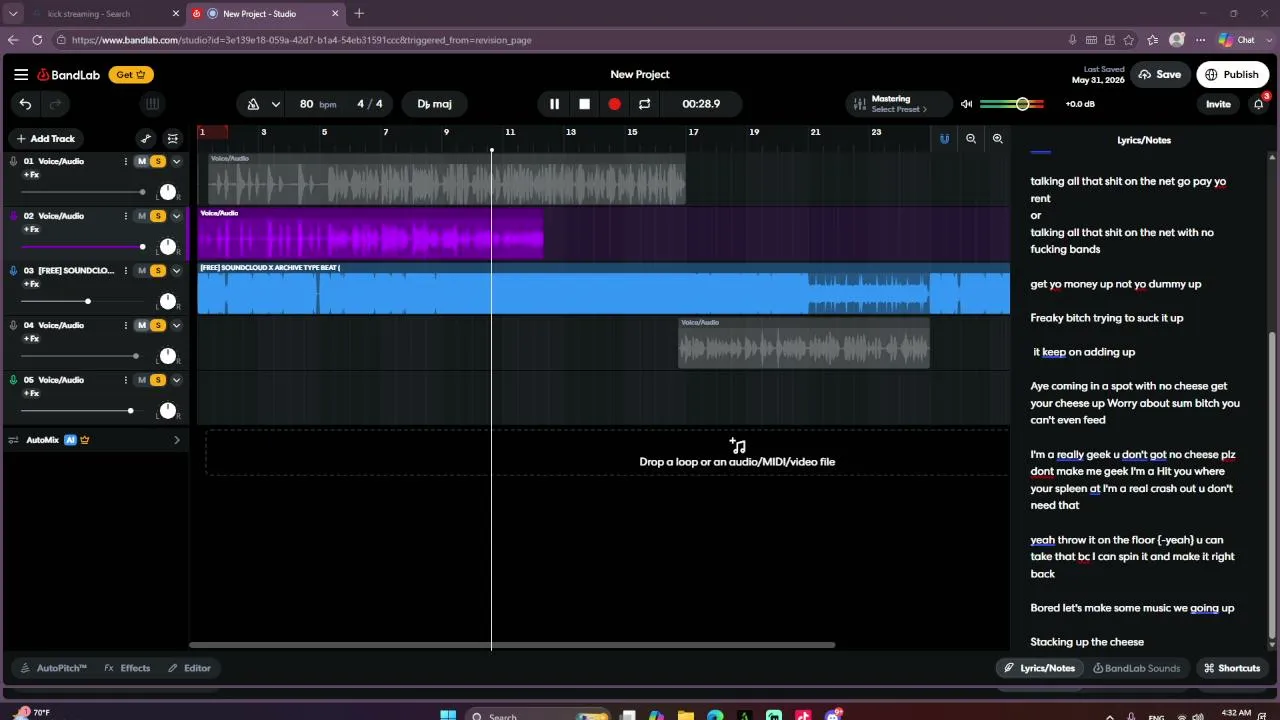
Task: Solo track 02 Voice/Audio
Action: 158,216
